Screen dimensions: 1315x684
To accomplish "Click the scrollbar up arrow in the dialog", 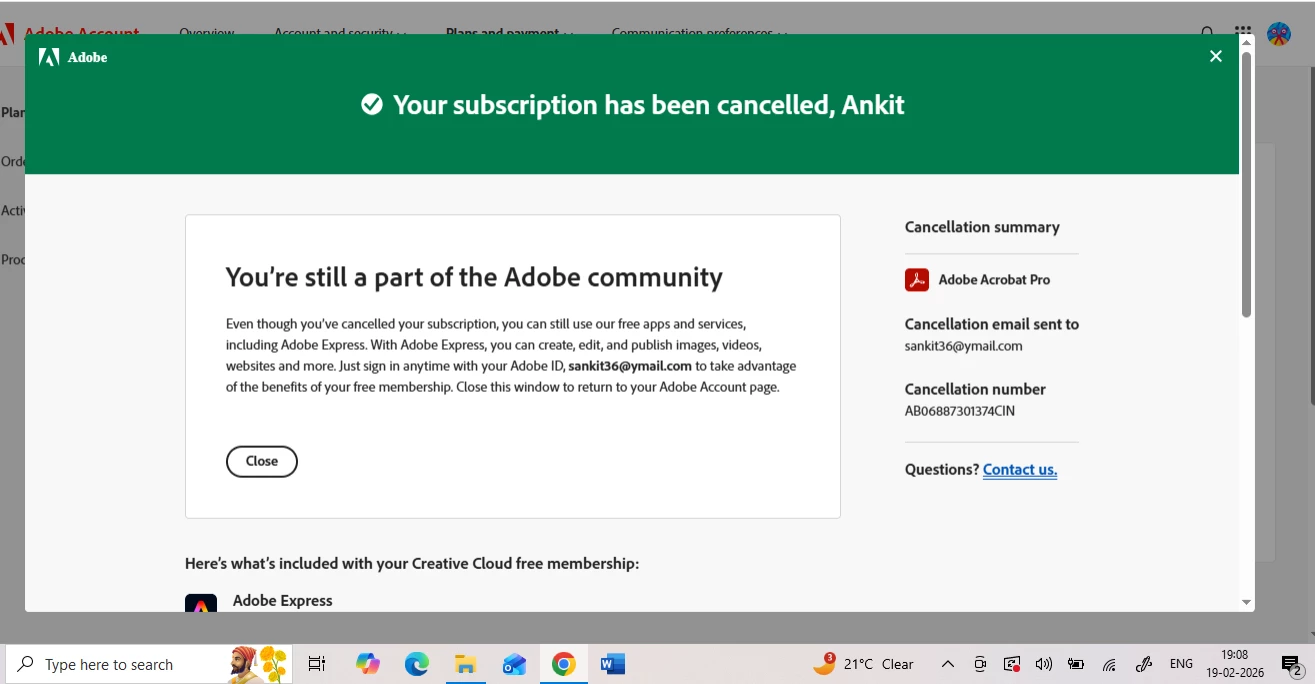I will click(x=1246, y=42).
